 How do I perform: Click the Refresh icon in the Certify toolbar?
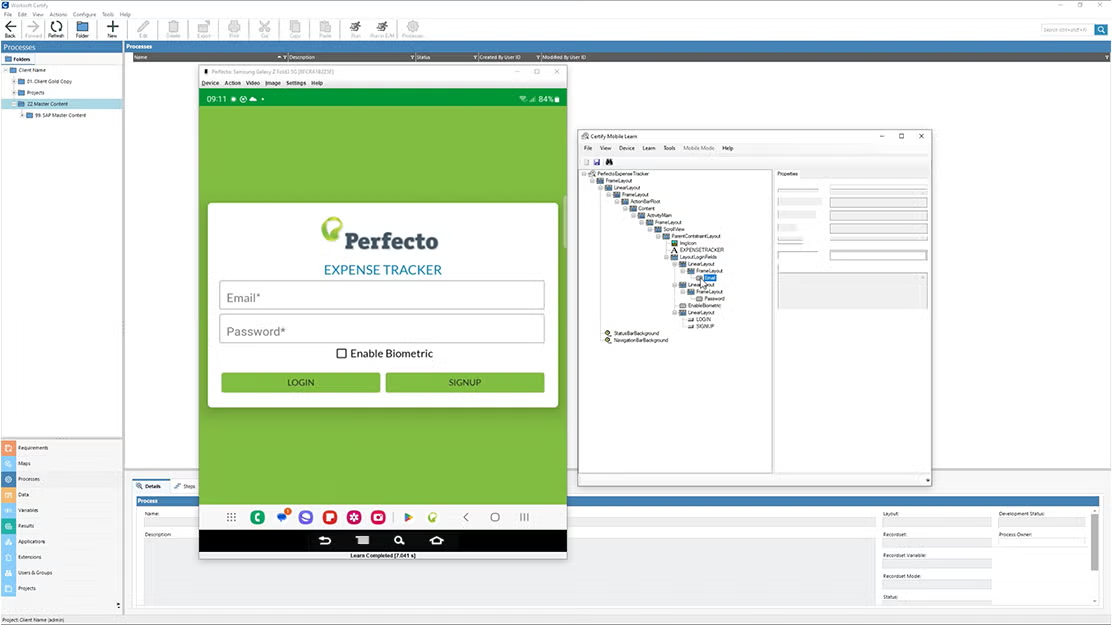[x=56, y=27]
